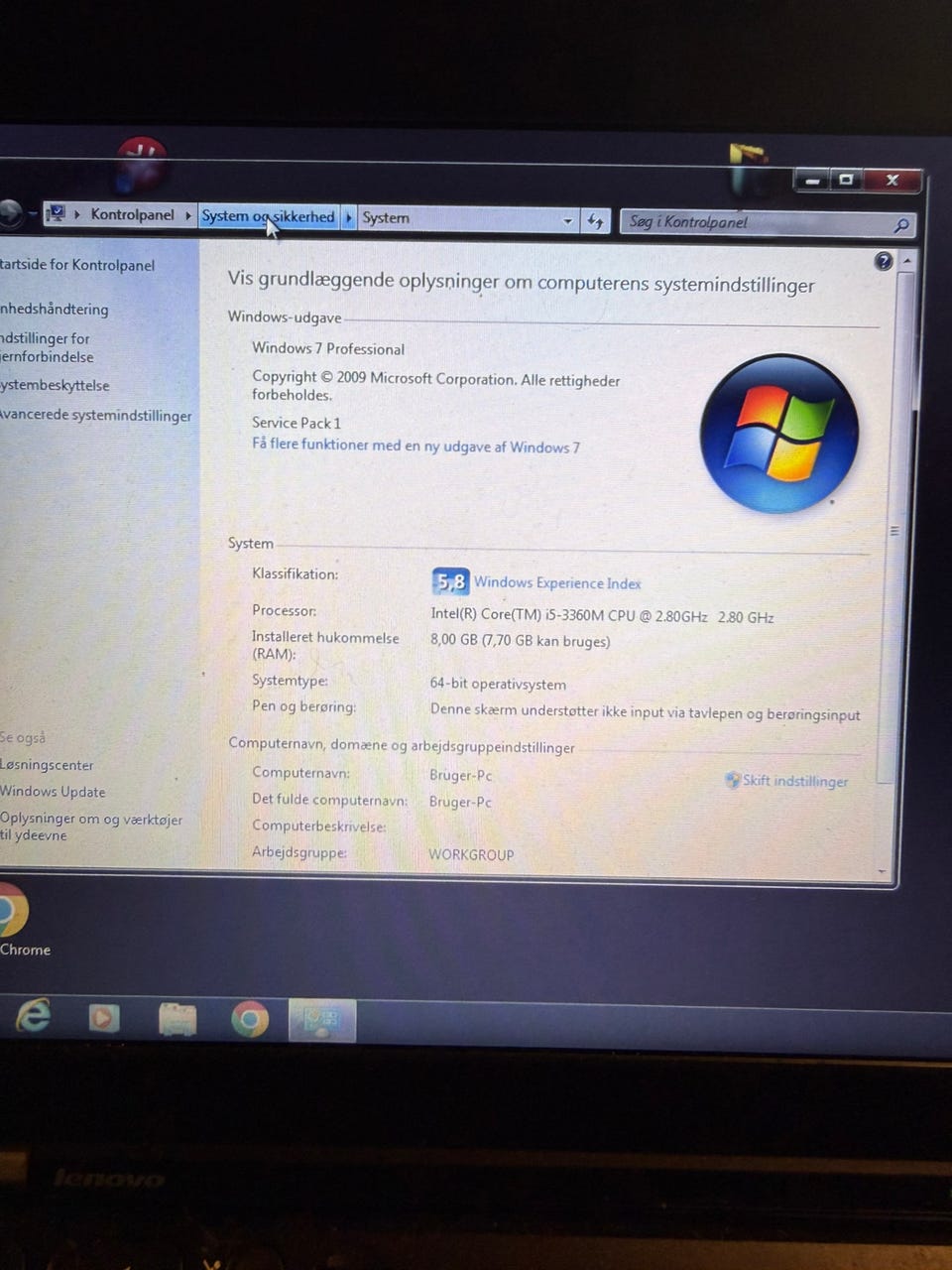Image resolution: width=952 pixels, height=1270 pixels.
Task: Minimize the System window
Action: [813, 181]
